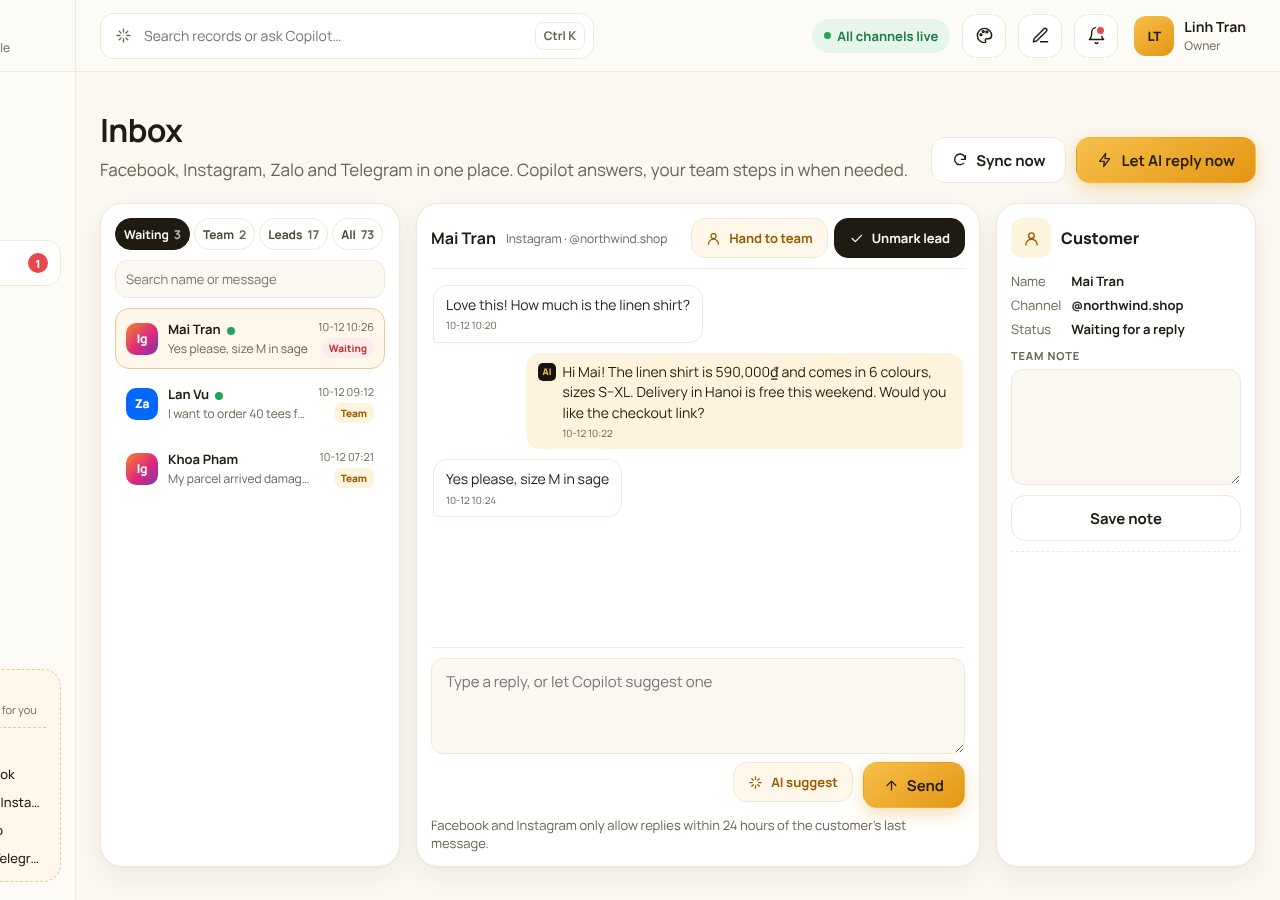Click the Waiting tag on Mai Tran's row
The width and height of the screenshot is (1280, 900).
(x=347, y=349)
